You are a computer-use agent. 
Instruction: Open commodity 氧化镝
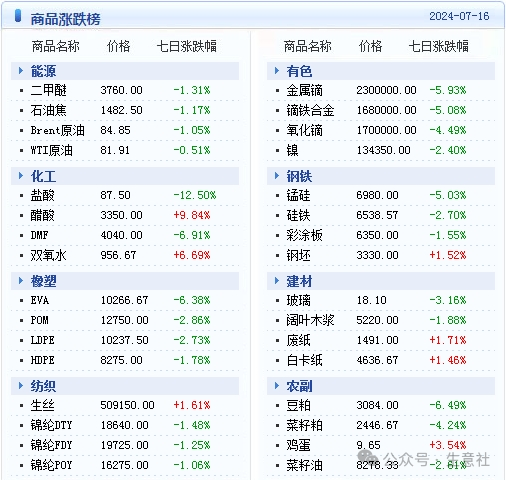tap(304, 130)
